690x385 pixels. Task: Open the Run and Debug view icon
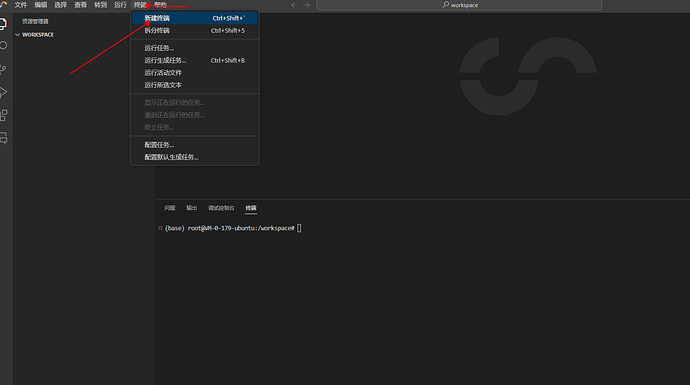pyautogui.click(x=3, y=92)
